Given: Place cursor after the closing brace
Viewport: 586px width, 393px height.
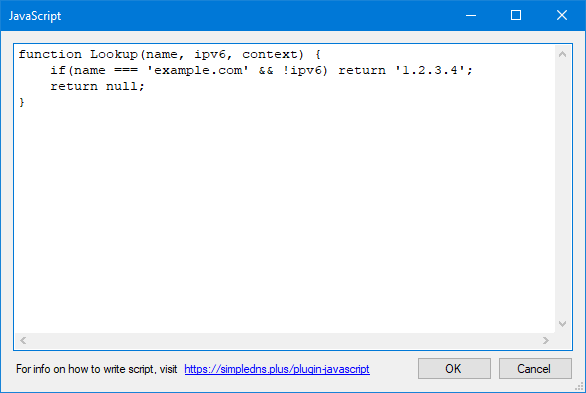Looking at the screenshot, I should pos(26,102).
